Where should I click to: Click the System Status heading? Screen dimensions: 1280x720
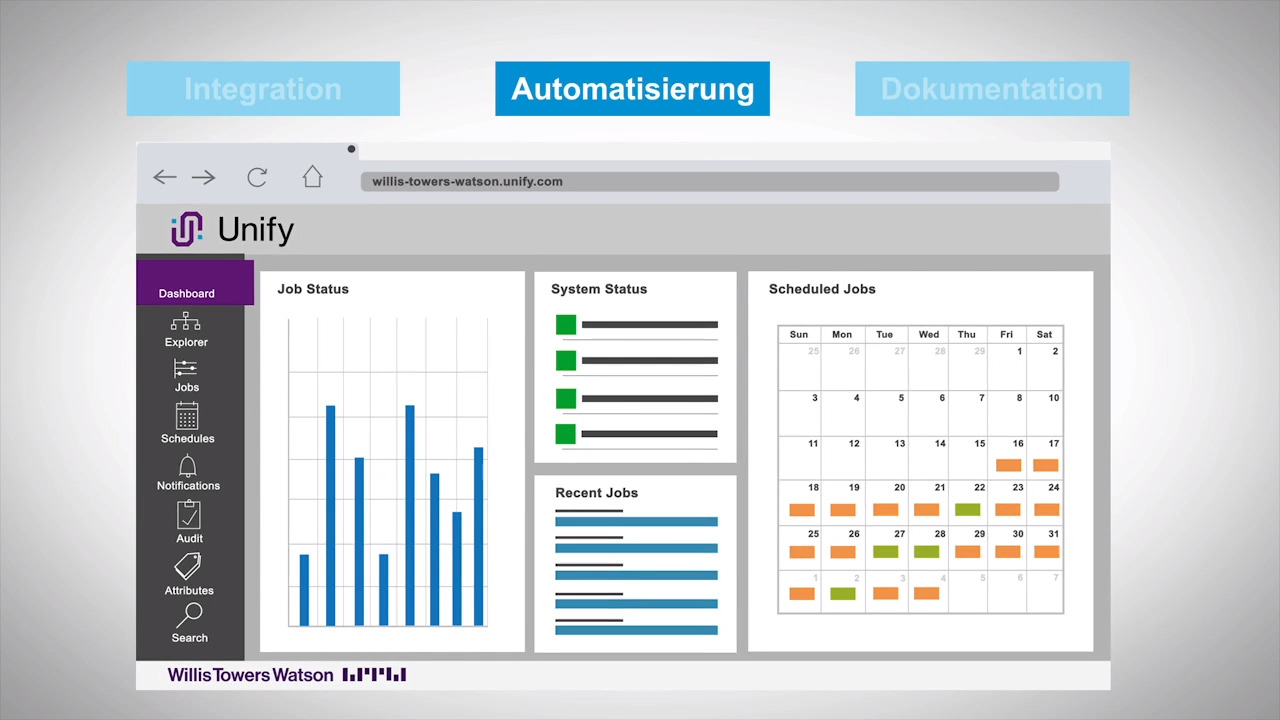point(599,289)
